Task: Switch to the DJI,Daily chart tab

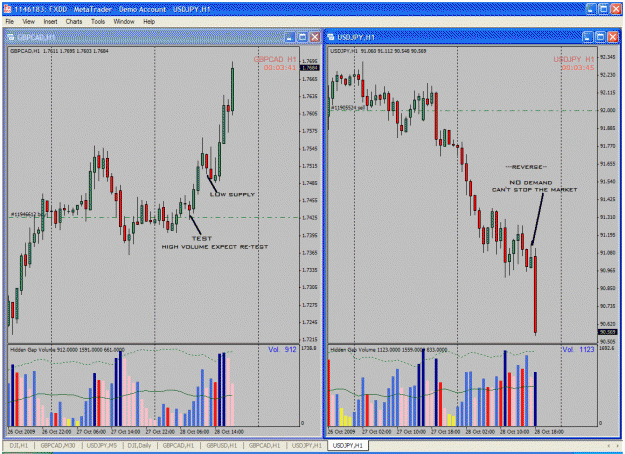Action: click(140, 445)
